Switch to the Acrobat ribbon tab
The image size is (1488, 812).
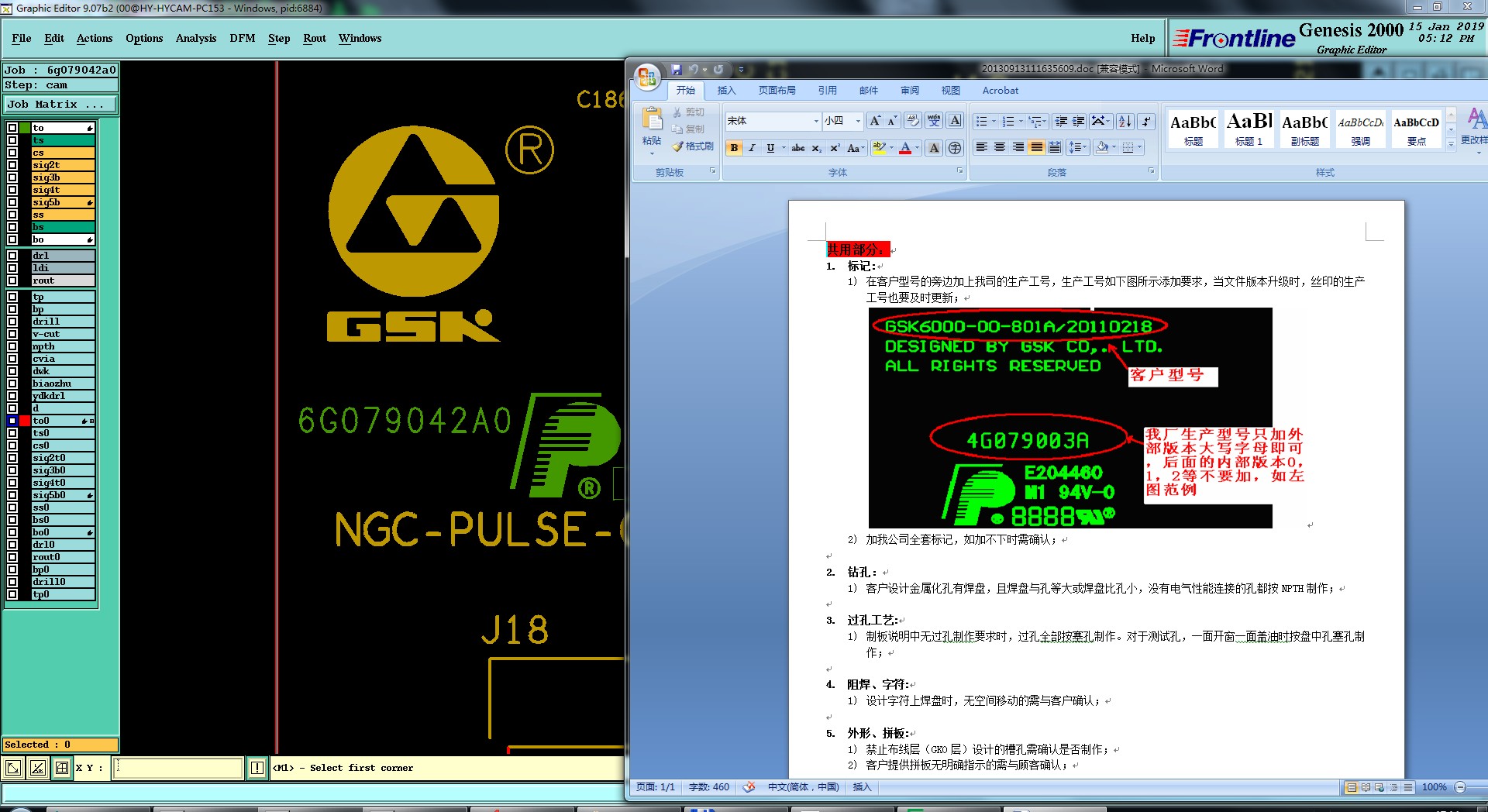coord(1001,91)
